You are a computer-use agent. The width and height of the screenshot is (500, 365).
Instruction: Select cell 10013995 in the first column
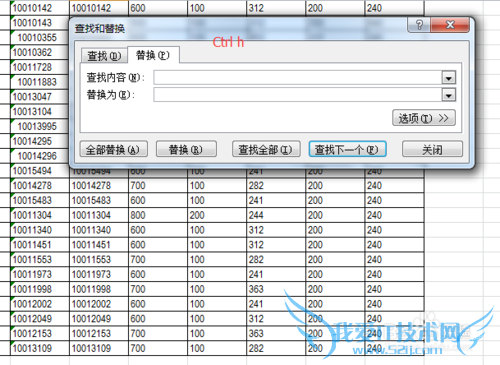[x=40, y=126]
